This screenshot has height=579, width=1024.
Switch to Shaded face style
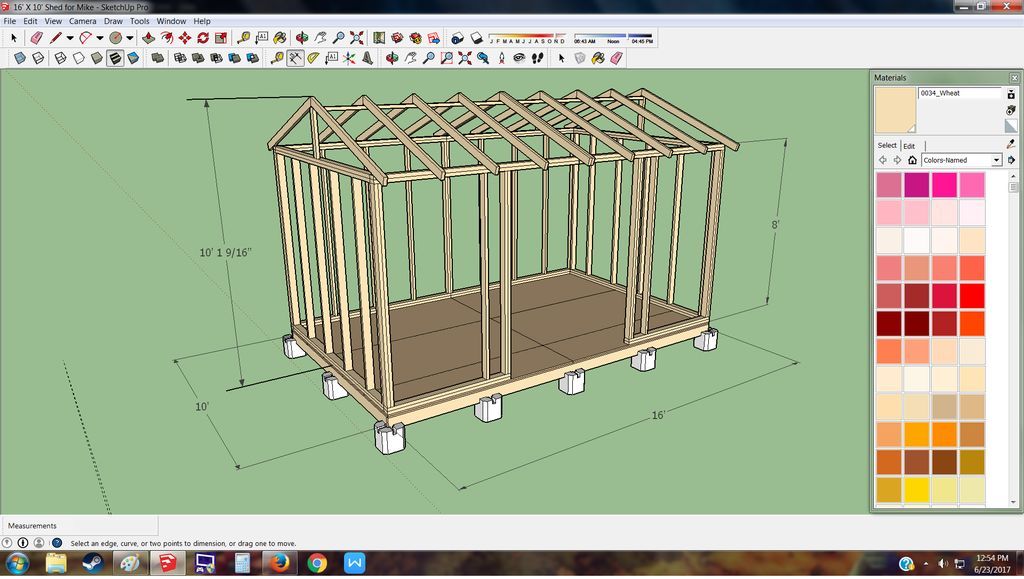pos(97,58)
